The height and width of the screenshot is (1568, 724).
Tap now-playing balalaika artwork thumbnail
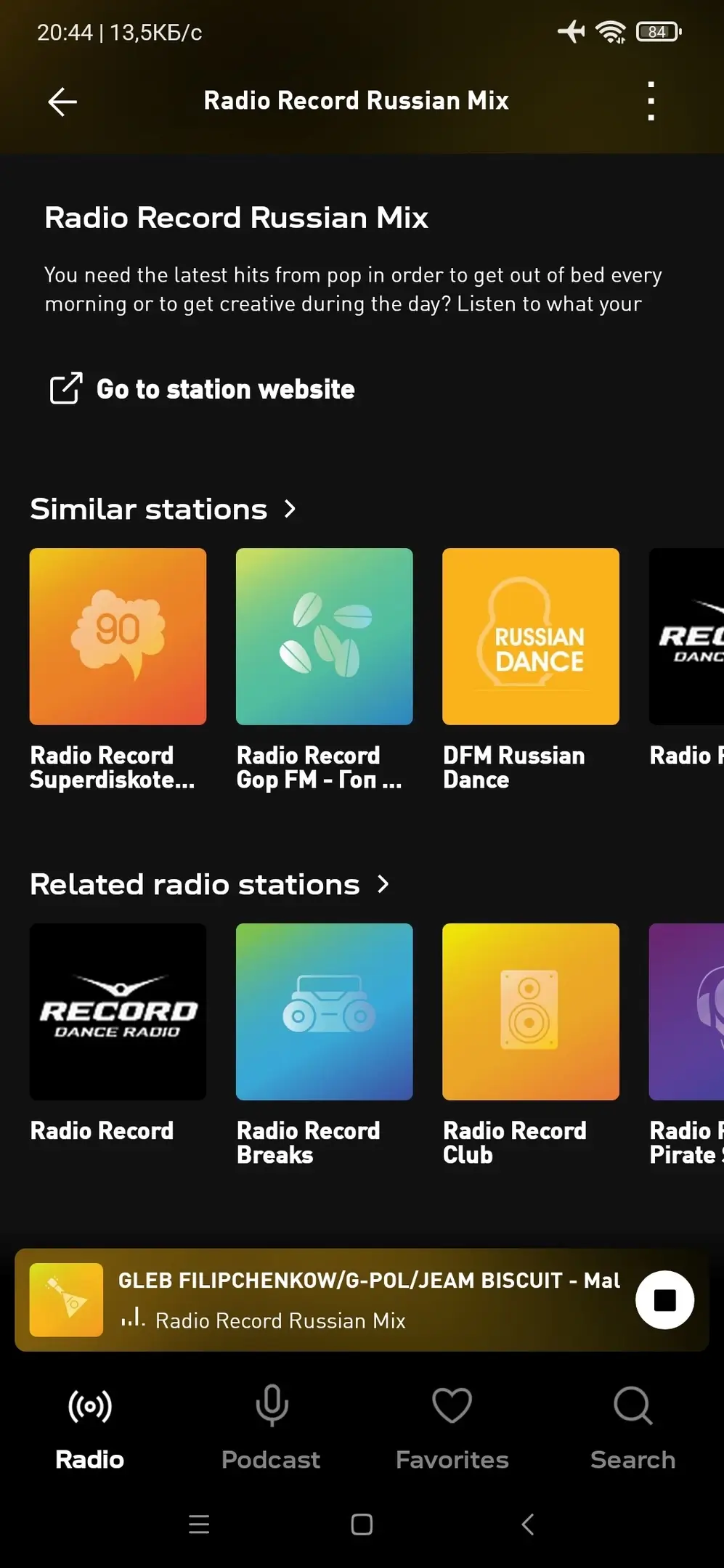[x=66, y=1300]
